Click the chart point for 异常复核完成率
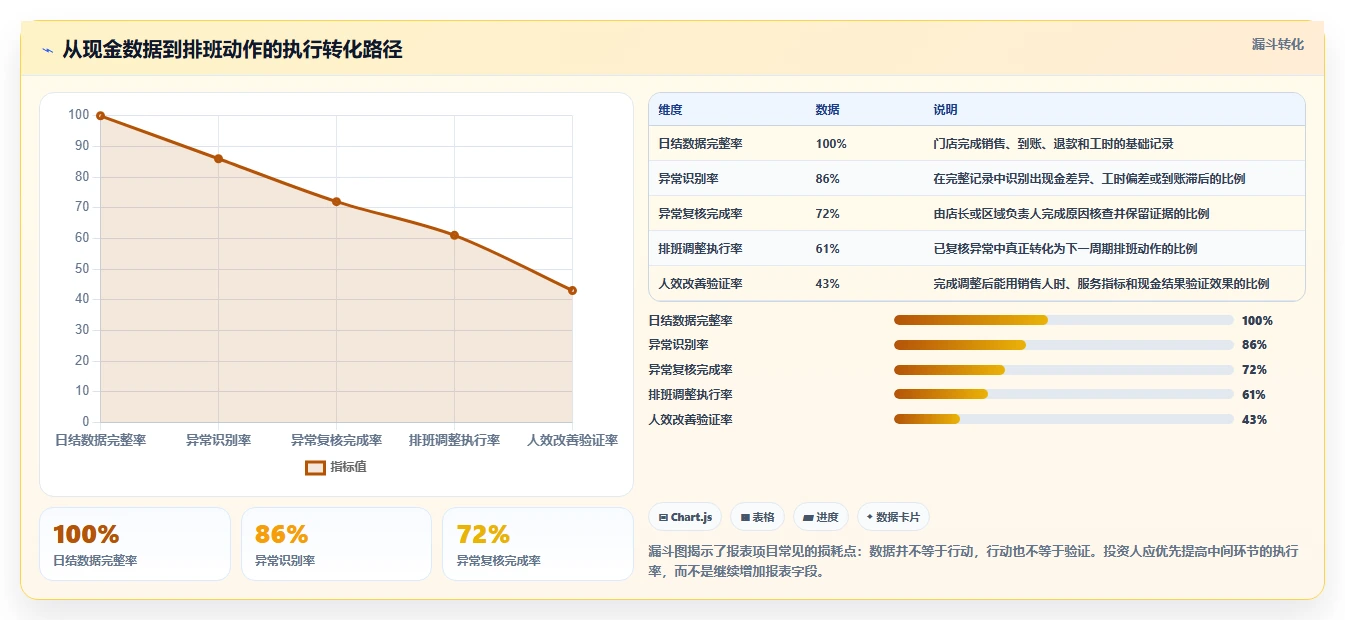The height and width of the screenshot is (620, 1345). click(x=336, y=201)
